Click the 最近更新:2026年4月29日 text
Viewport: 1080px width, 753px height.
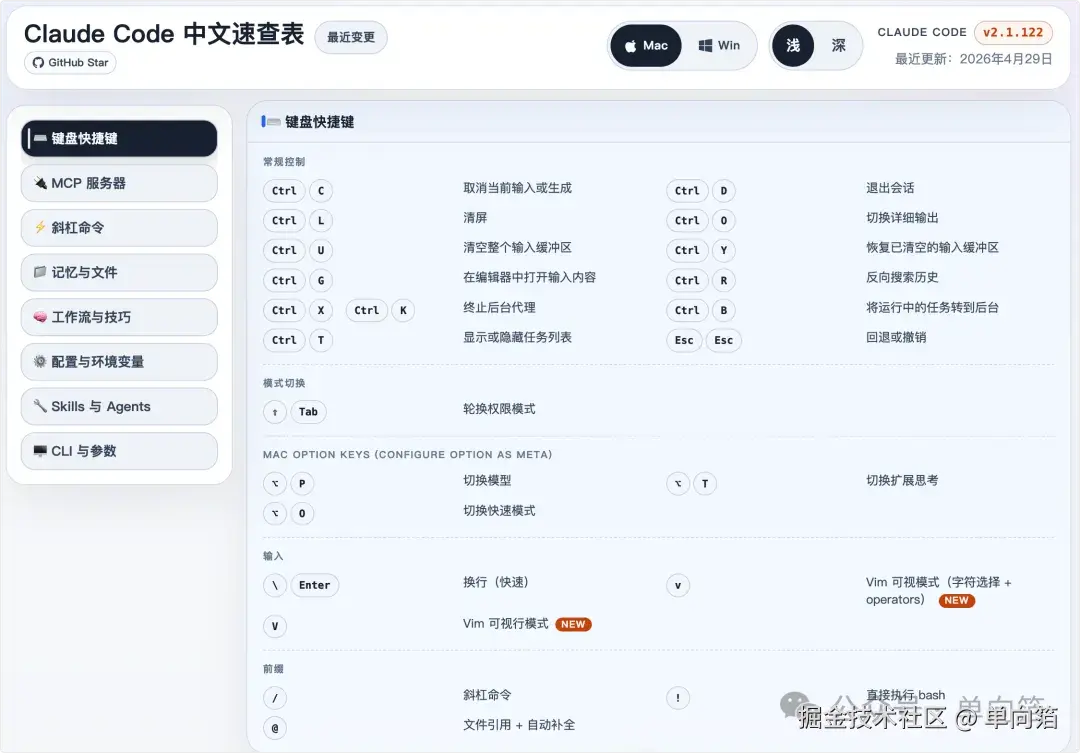tap(973, 59)
